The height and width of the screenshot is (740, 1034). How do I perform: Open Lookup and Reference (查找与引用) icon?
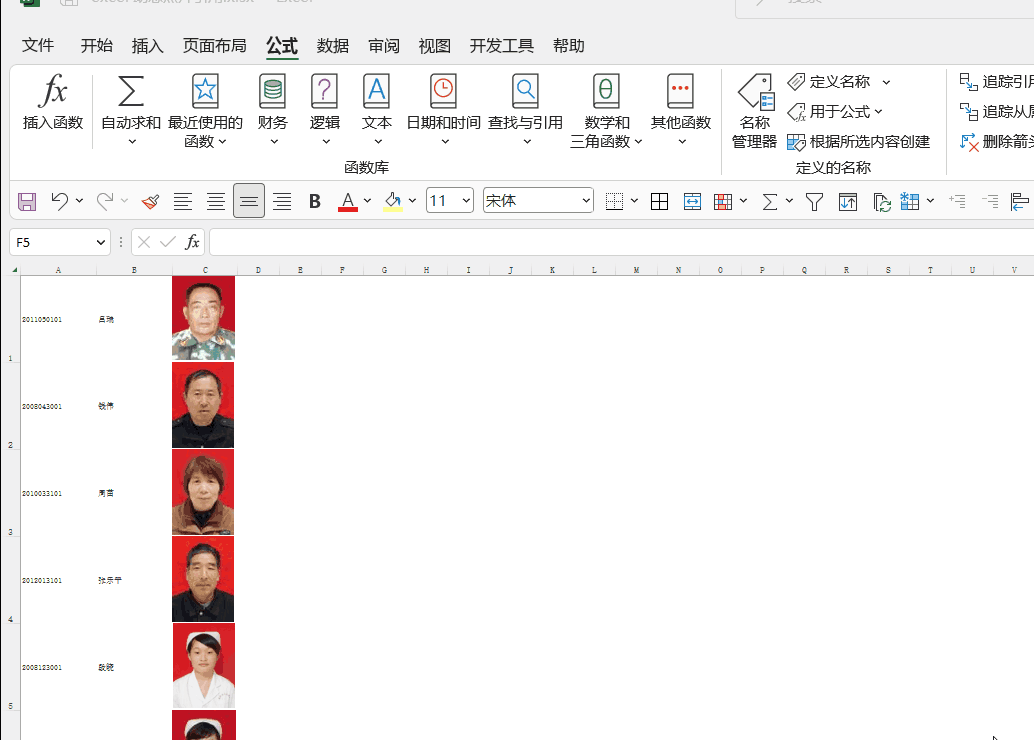(x=526, y=90)
